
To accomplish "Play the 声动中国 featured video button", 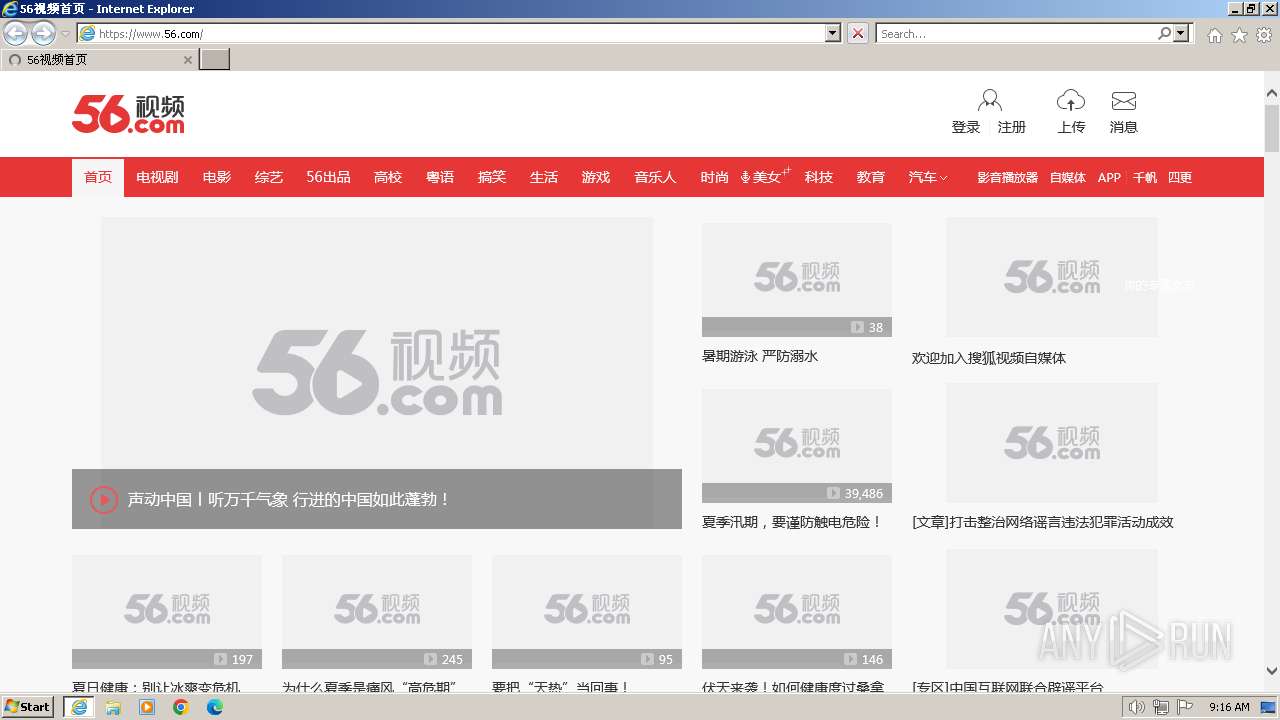I will (x=104, y=499).
